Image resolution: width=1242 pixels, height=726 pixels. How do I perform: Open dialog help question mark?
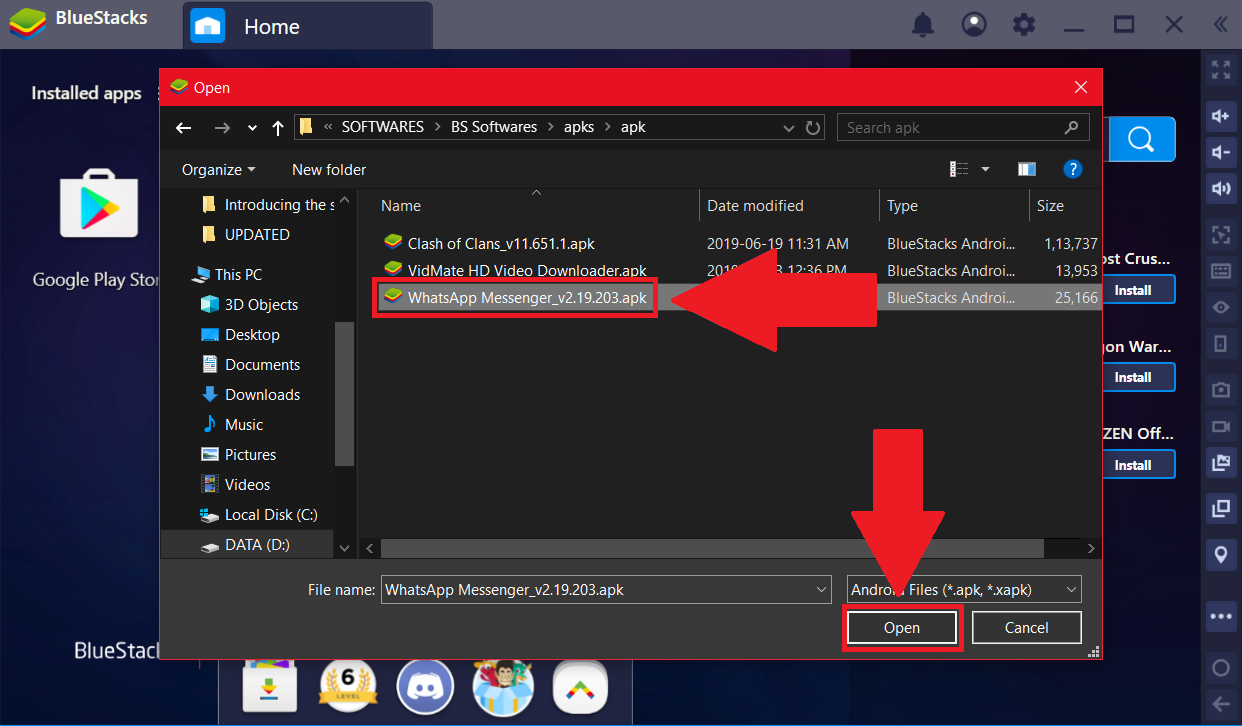[1073, 170]
